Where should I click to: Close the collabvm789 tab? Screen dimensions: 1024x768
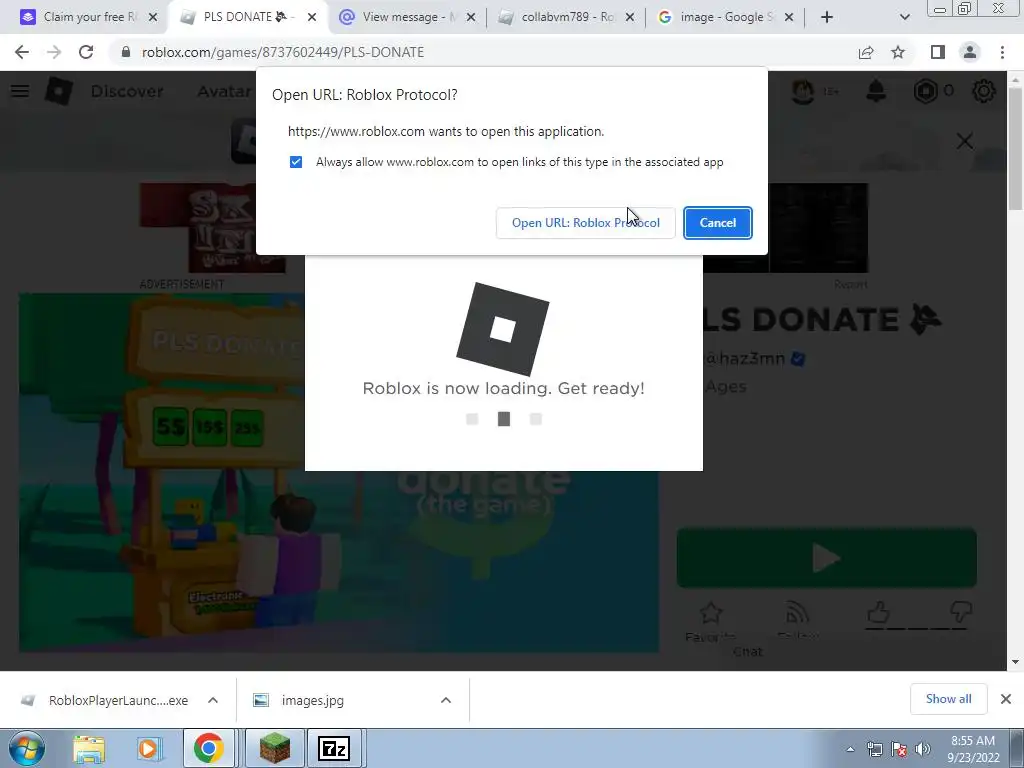pyautogui.click(x=630, y=18)
